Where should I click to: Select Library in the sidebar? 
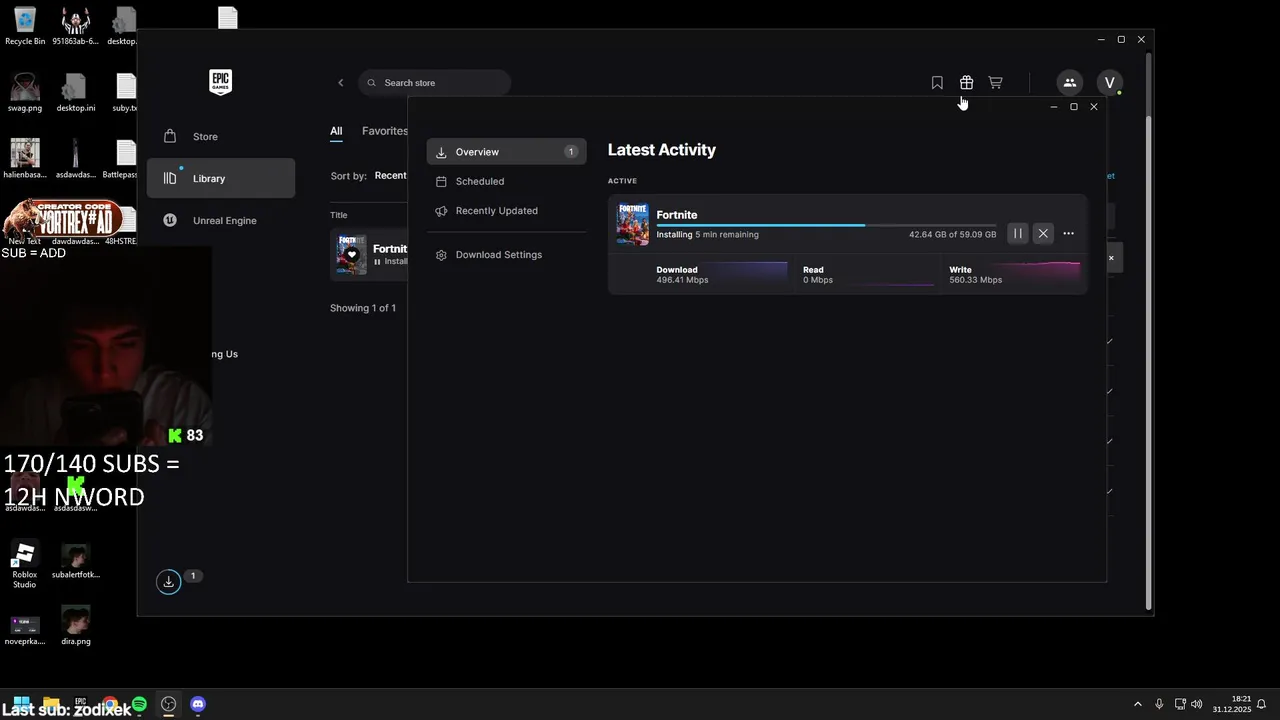(221, 179)
